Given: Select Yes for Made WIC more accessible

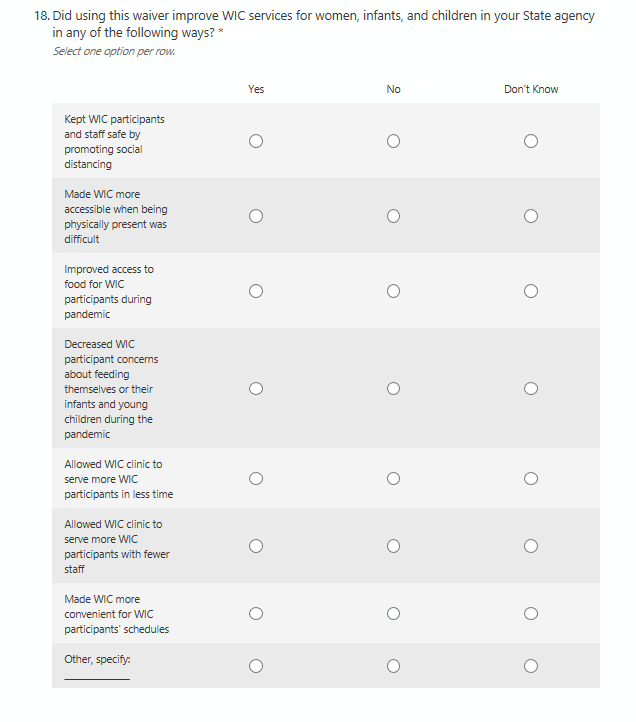Looking at the screenshot, I should (x=256, y=216).
